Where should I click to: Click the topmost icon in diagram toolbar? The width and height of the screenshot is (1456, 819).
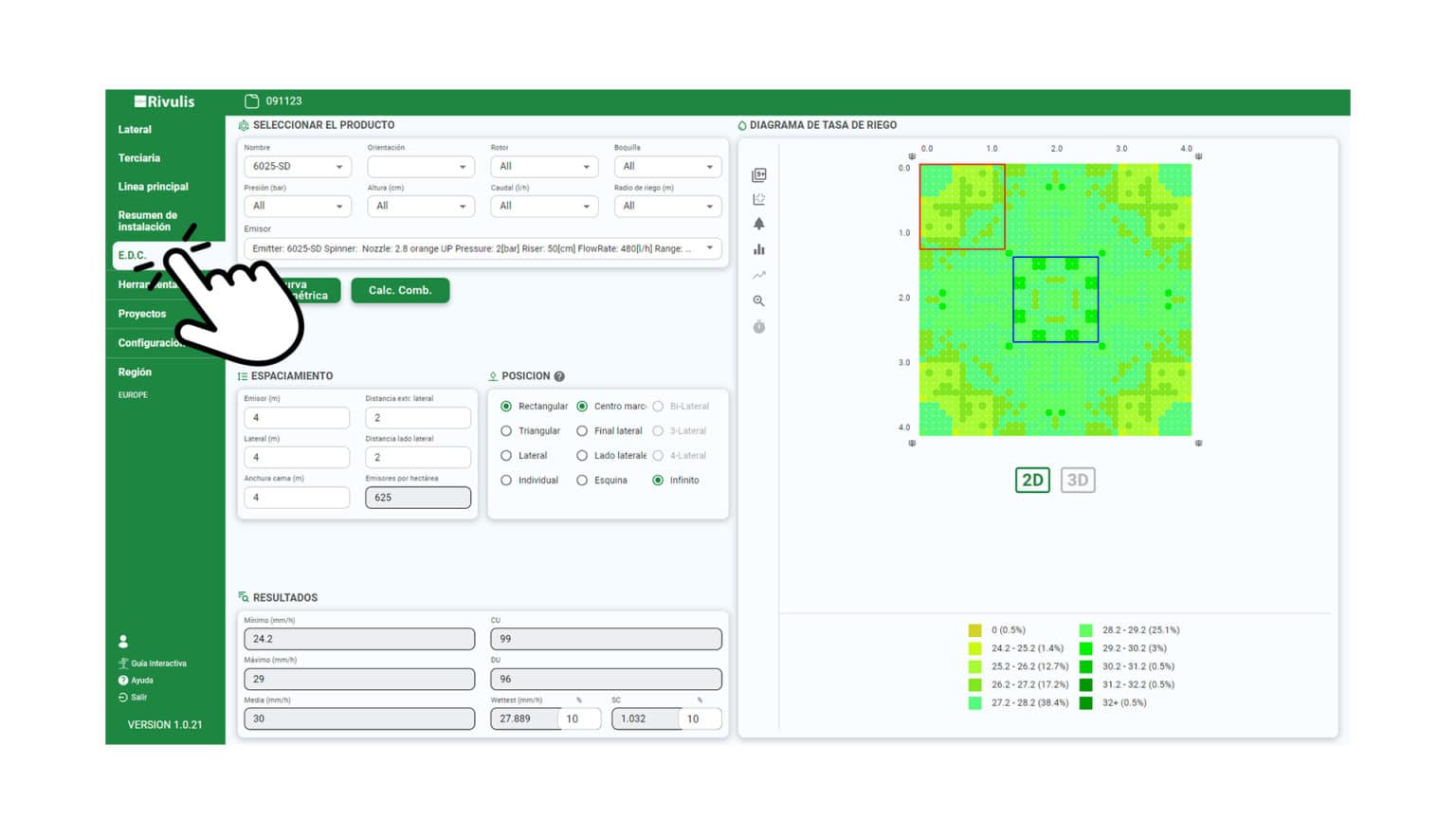(758, 175)
